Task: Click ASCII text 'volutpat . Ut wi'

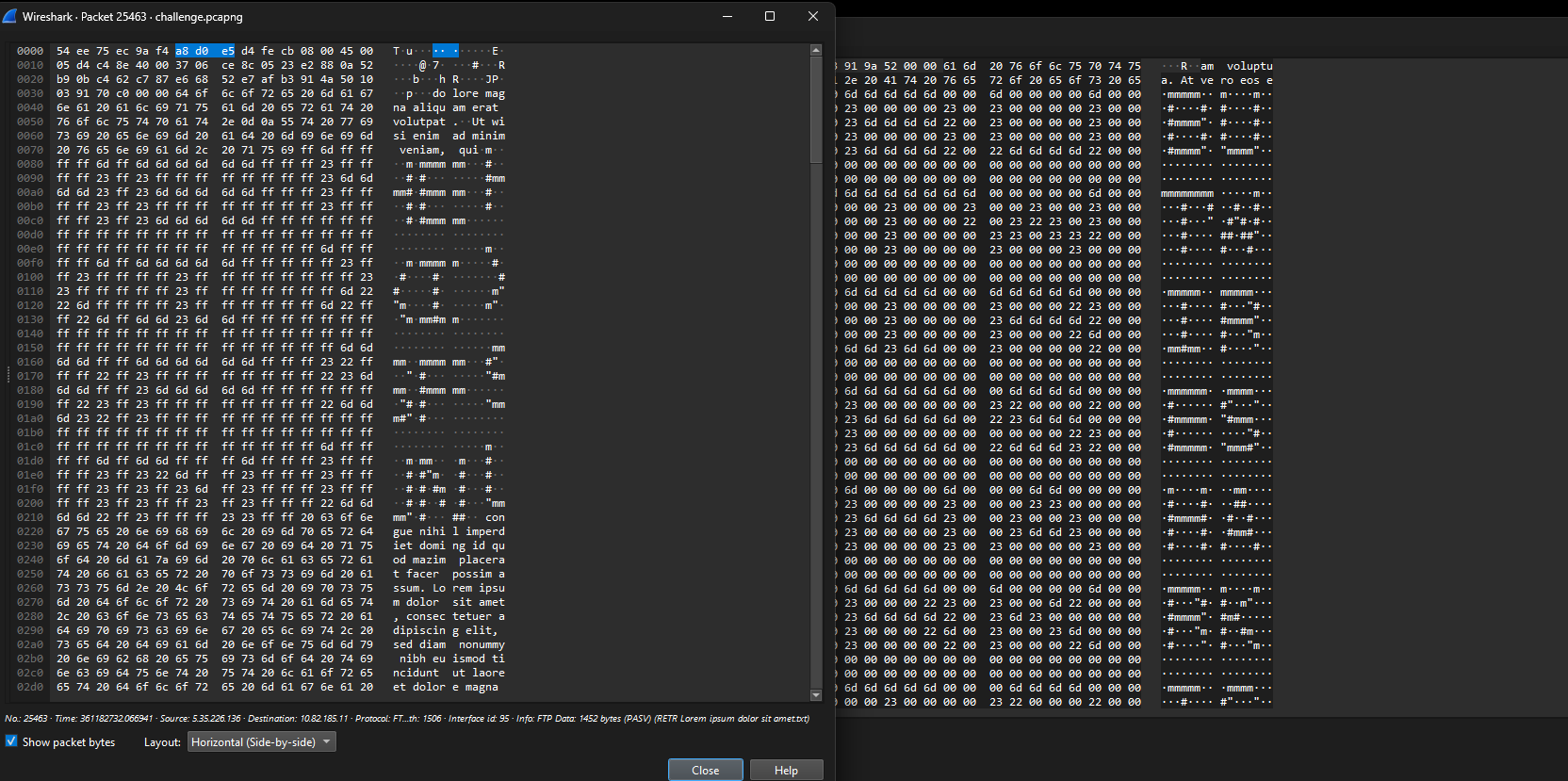Action: point(449,122)
